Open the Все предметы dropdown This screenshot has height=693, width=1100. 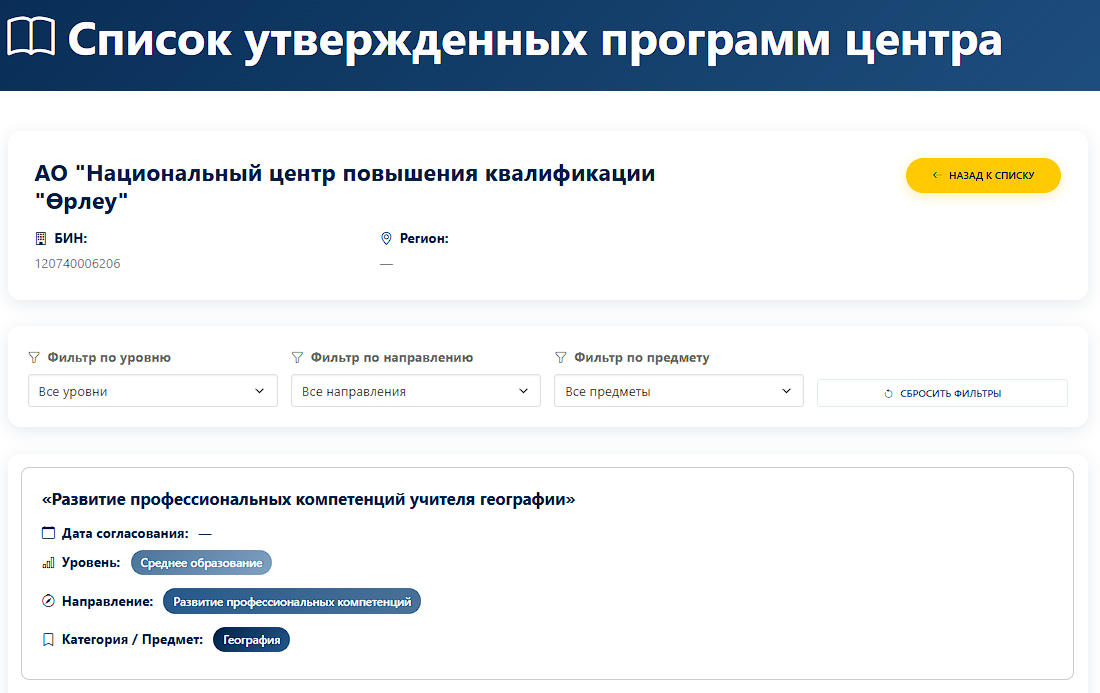tap(678, 391)
